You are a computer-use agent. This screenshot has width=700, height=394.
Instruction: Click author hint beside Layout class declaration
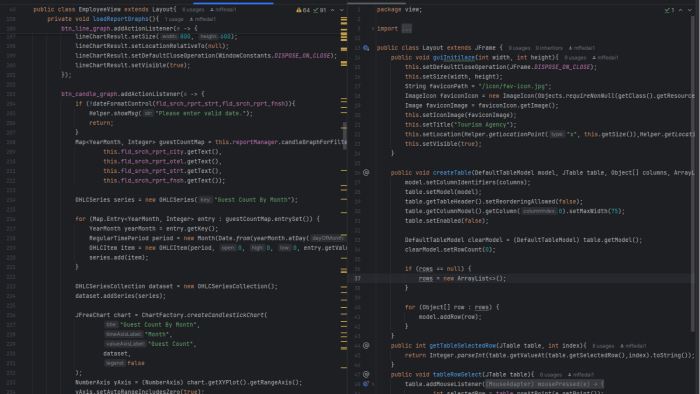click(582, 48)
